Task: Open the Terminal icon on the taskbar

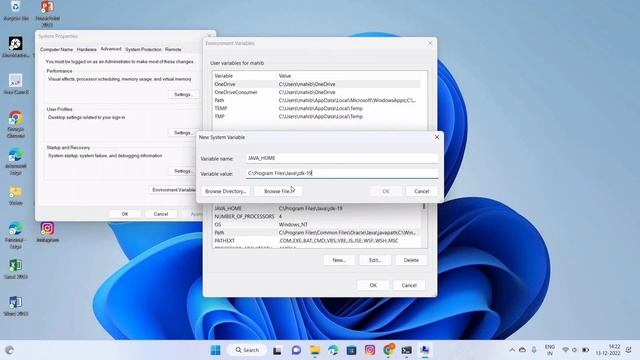Action: click(407, 350)
